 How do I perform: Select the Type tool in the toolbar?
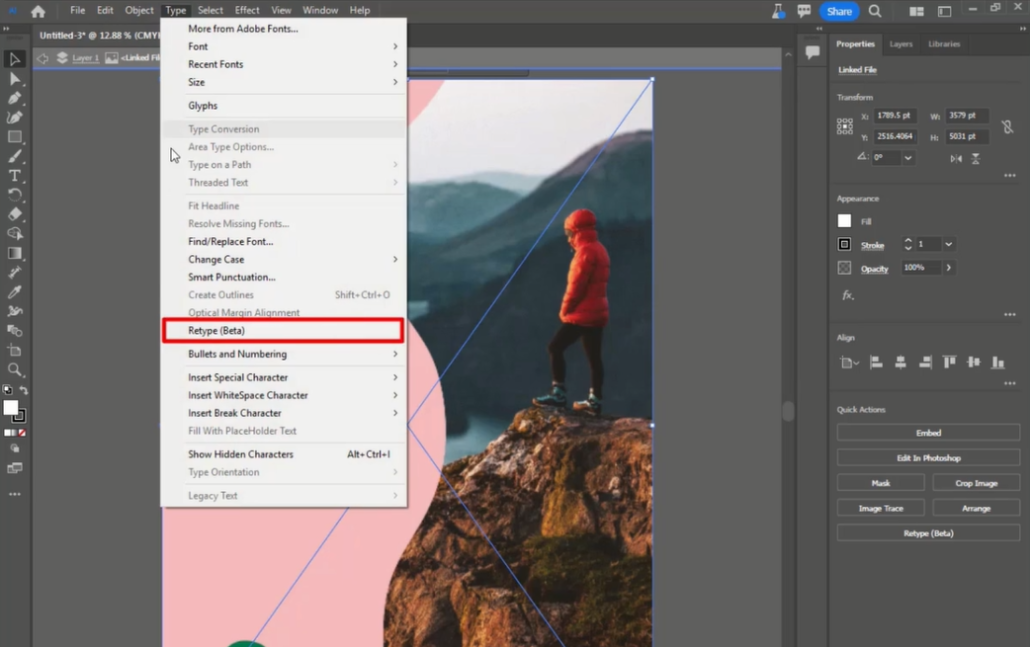(15, 176)
